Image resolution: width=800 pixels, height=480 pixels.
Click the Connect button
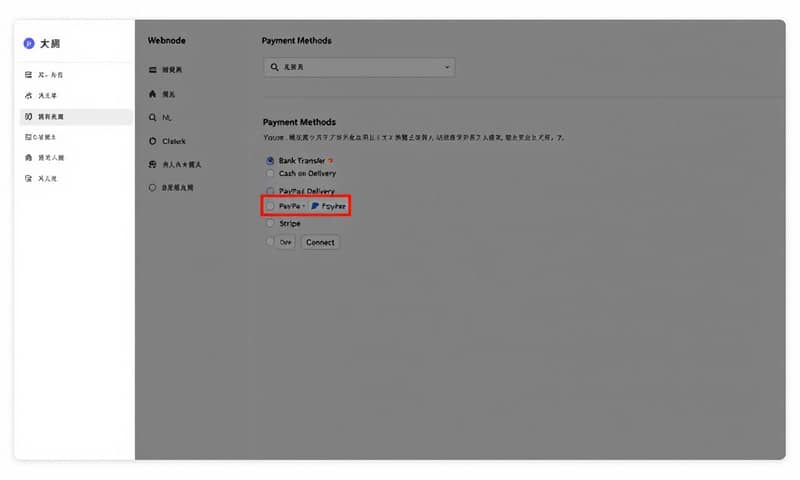320,242
